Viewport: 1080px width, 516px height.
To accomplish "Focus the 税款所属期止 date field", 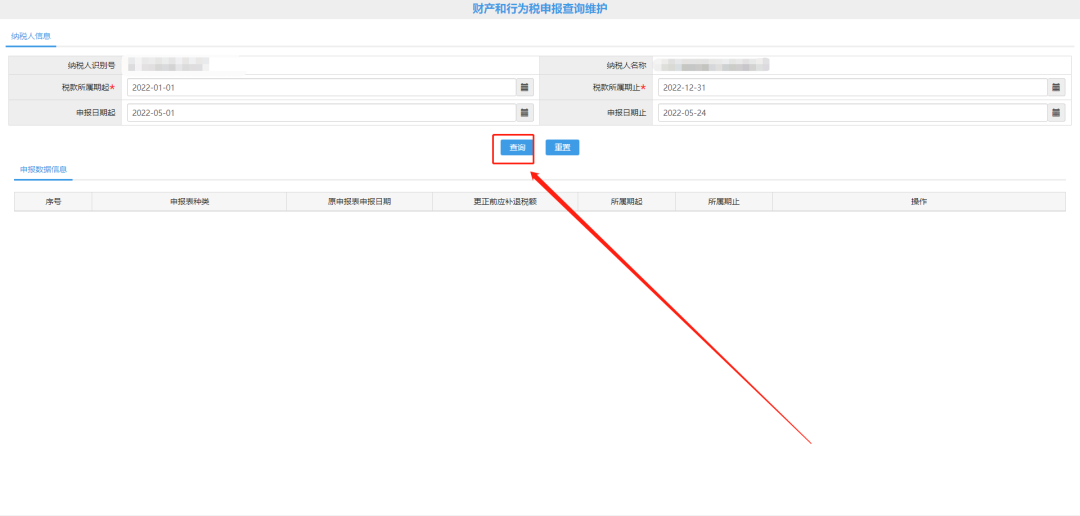I will 852,88.
